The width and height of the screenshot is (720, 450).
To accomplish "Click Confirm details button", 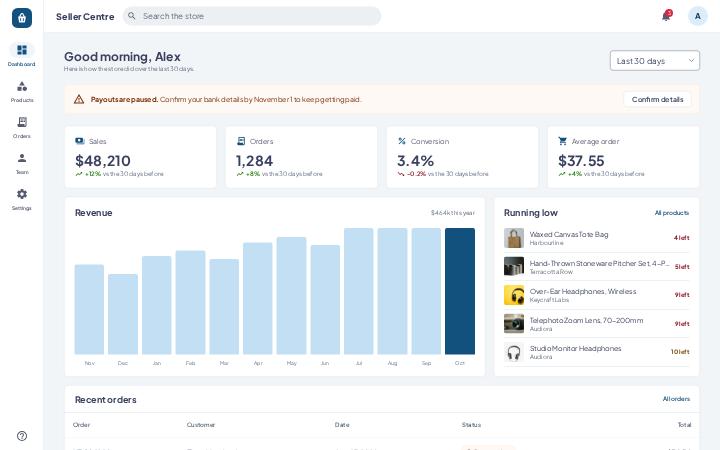I will (657, 99).
